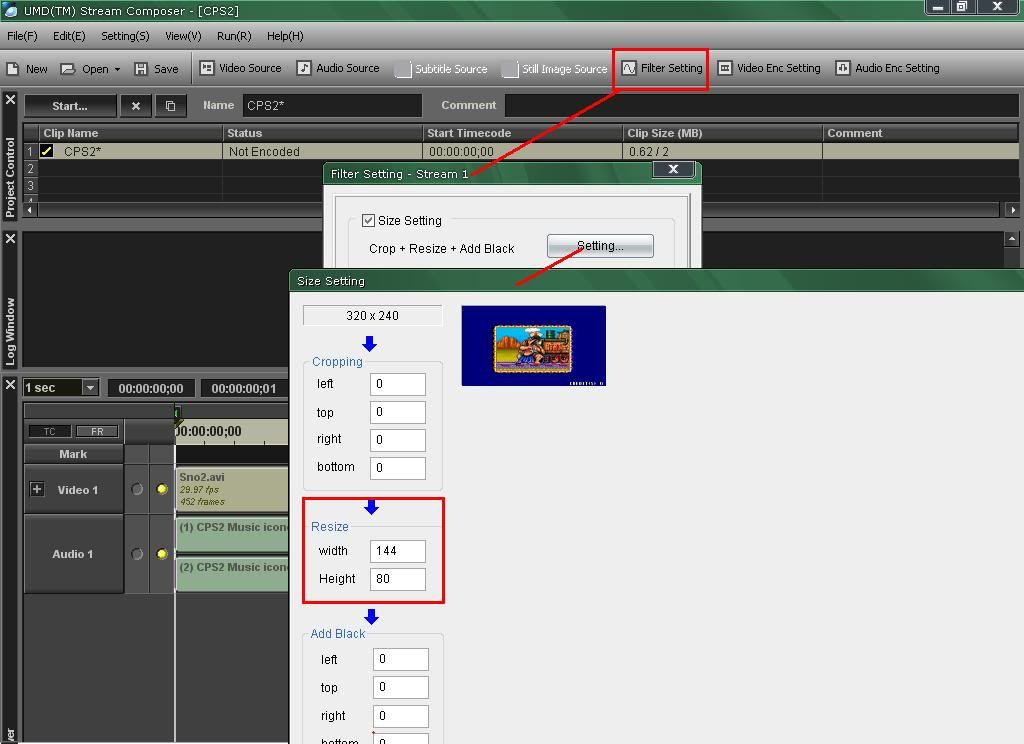Toggle the CPS2* clip checkbox

(x=47, y=151)
